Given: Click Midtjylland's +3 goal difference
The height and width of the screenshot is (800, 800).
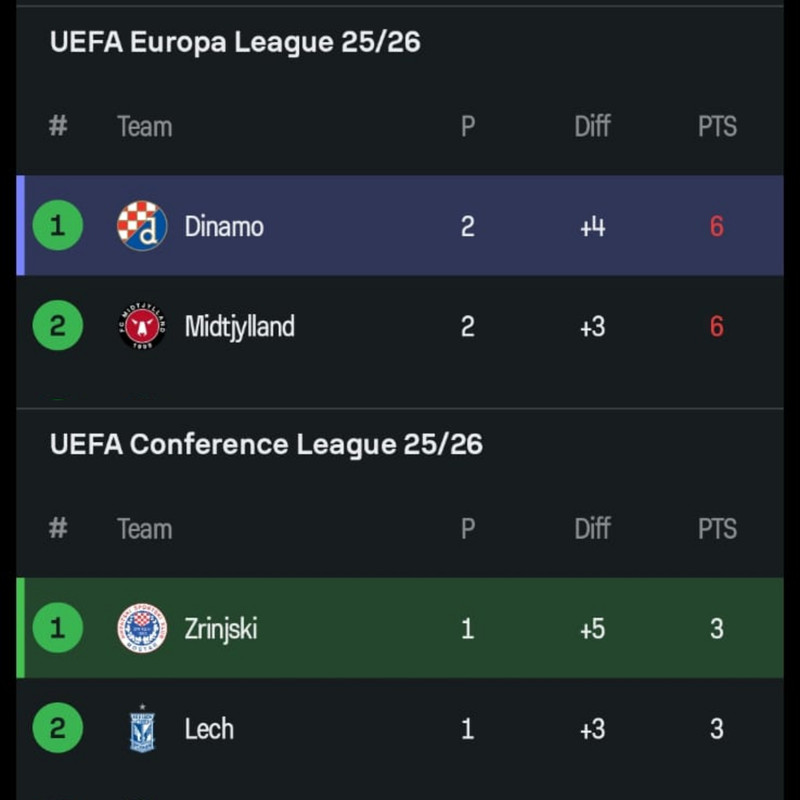Looking at the screenshot, I should (x=592, y=326).
